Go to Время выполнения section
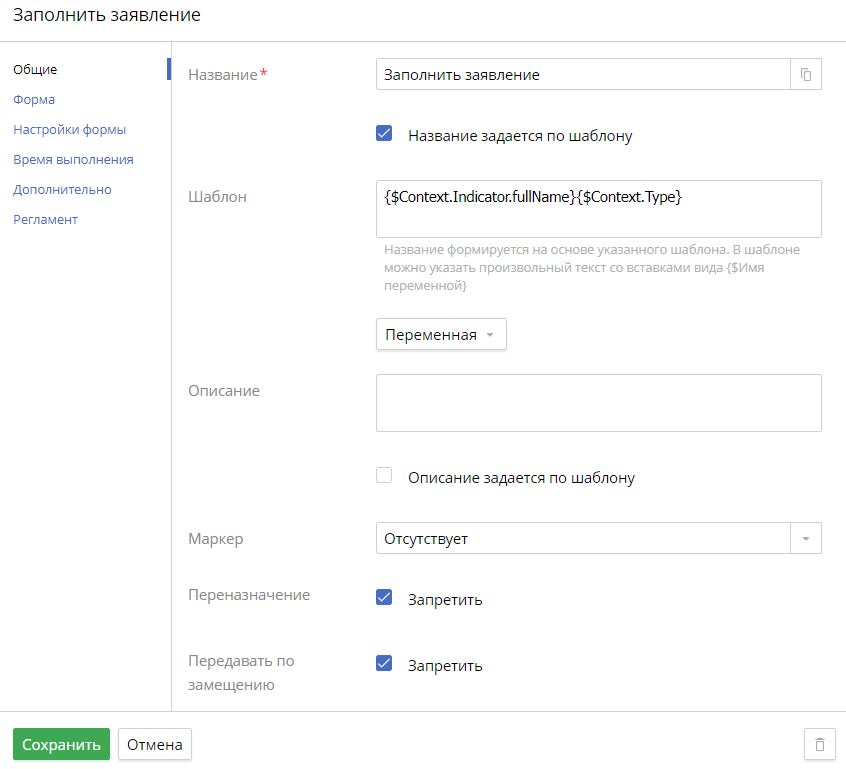 coord(73,160)
